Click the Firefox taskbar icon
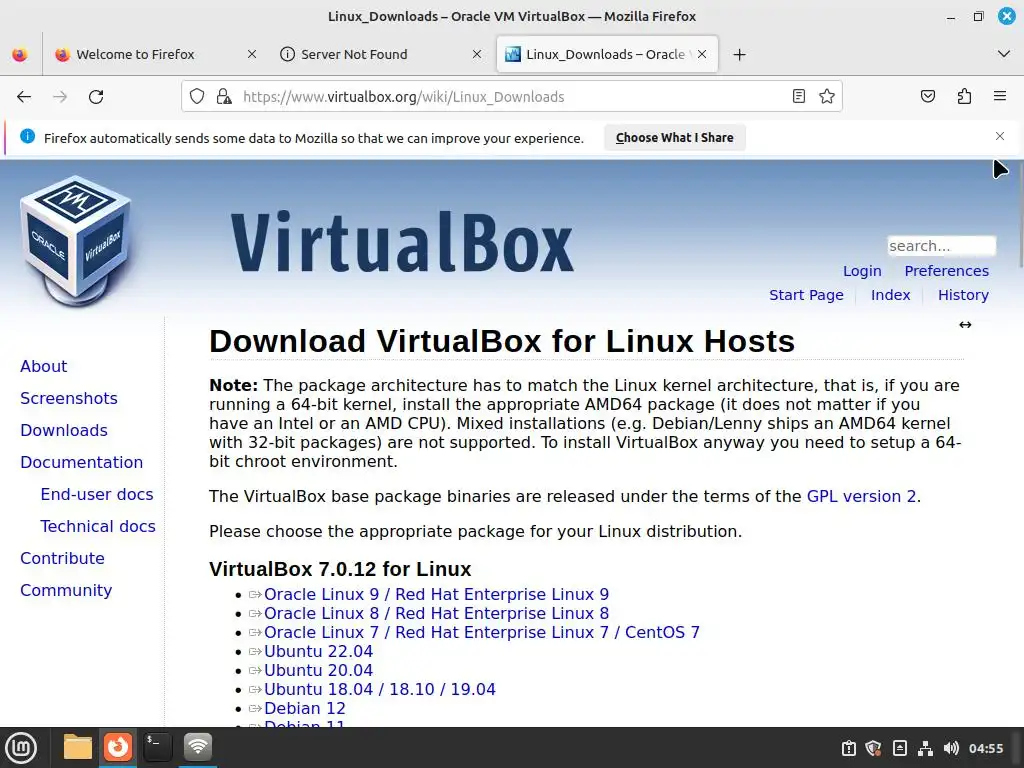The width and height of the screenshot is (1024, 768). [118, 747]
